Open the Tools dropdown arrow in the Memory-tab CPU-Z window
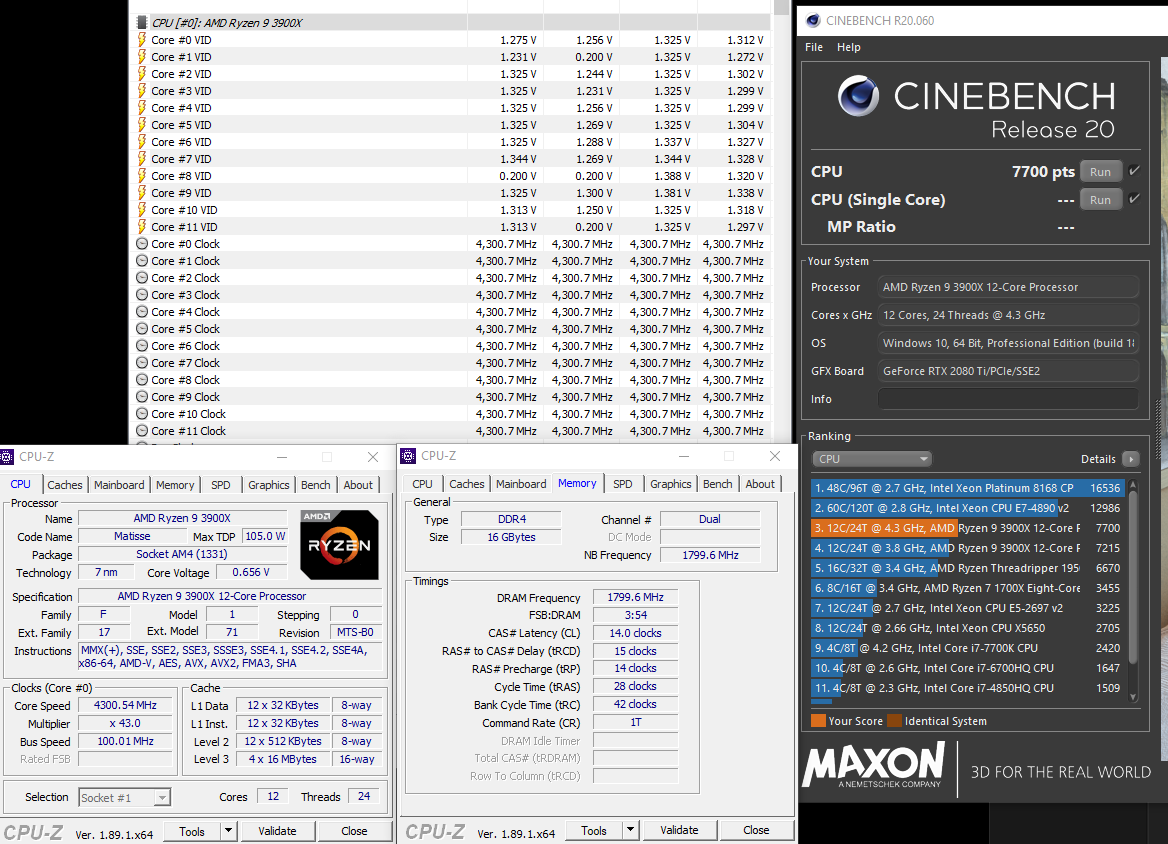This screenshot has width=1168, height=844. 630,830
